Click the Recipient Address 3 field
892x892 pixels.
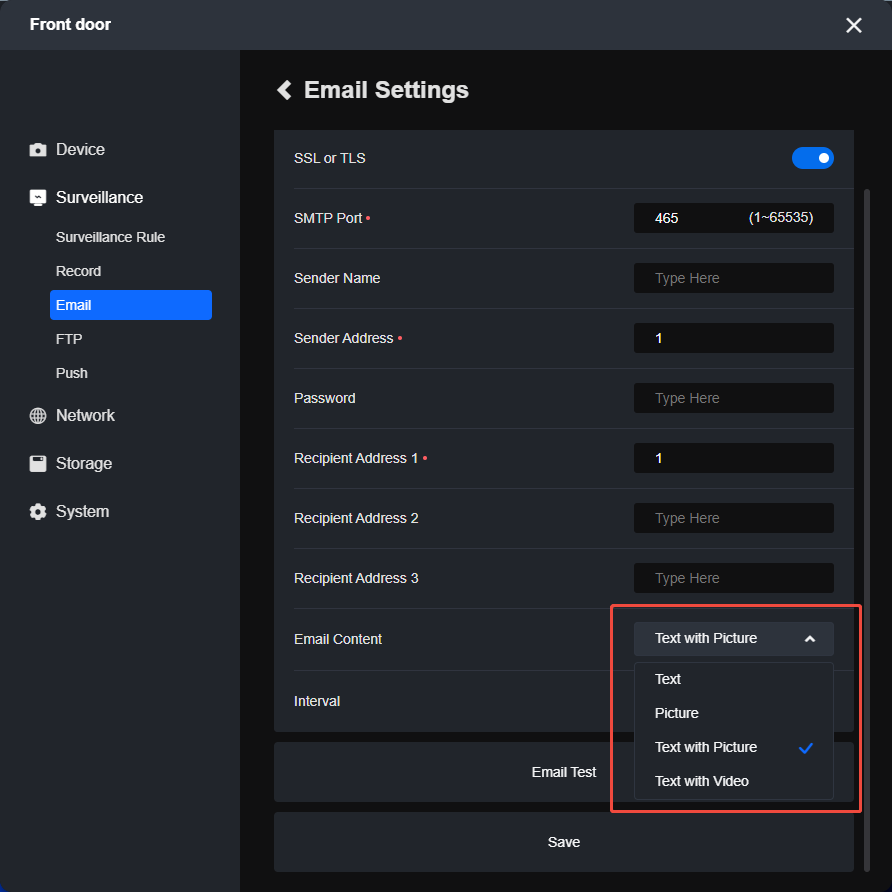pyautogui.click(x=733, y=578)
